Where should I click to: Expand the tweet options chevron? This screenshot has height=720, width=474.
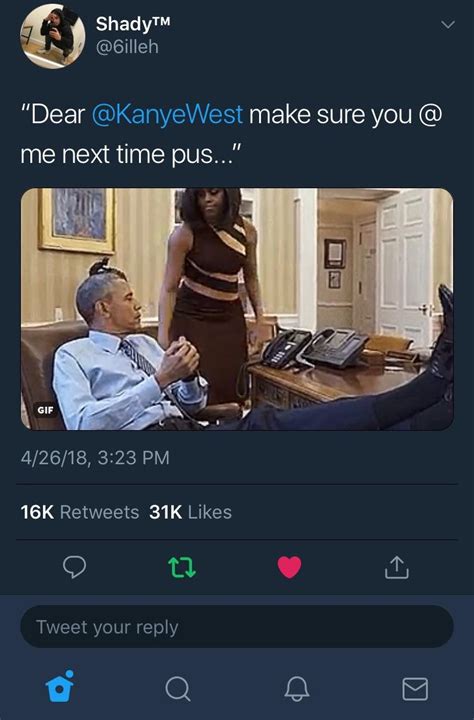(448, 24)
